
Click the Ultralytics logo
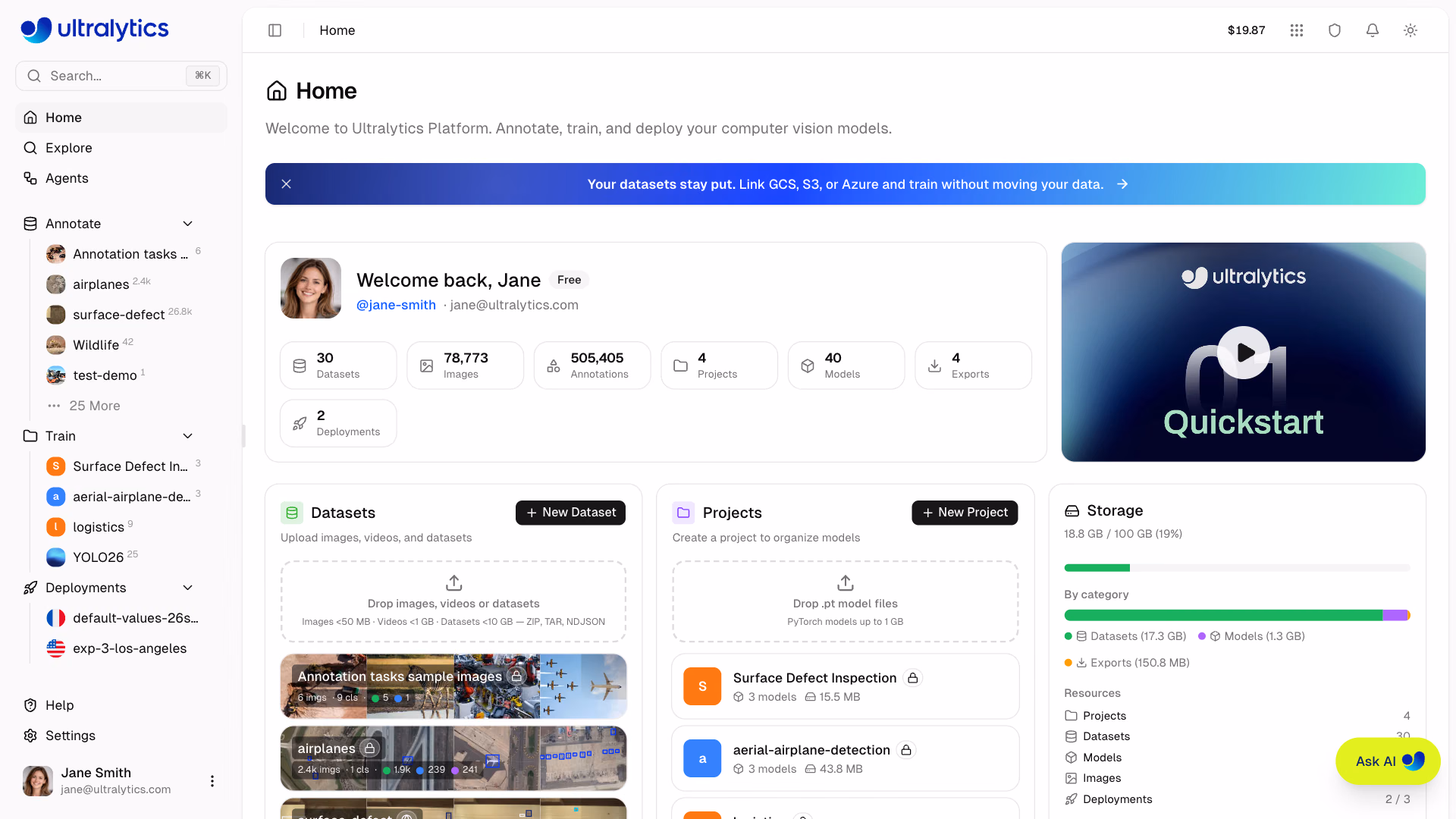tap(95, 29)
